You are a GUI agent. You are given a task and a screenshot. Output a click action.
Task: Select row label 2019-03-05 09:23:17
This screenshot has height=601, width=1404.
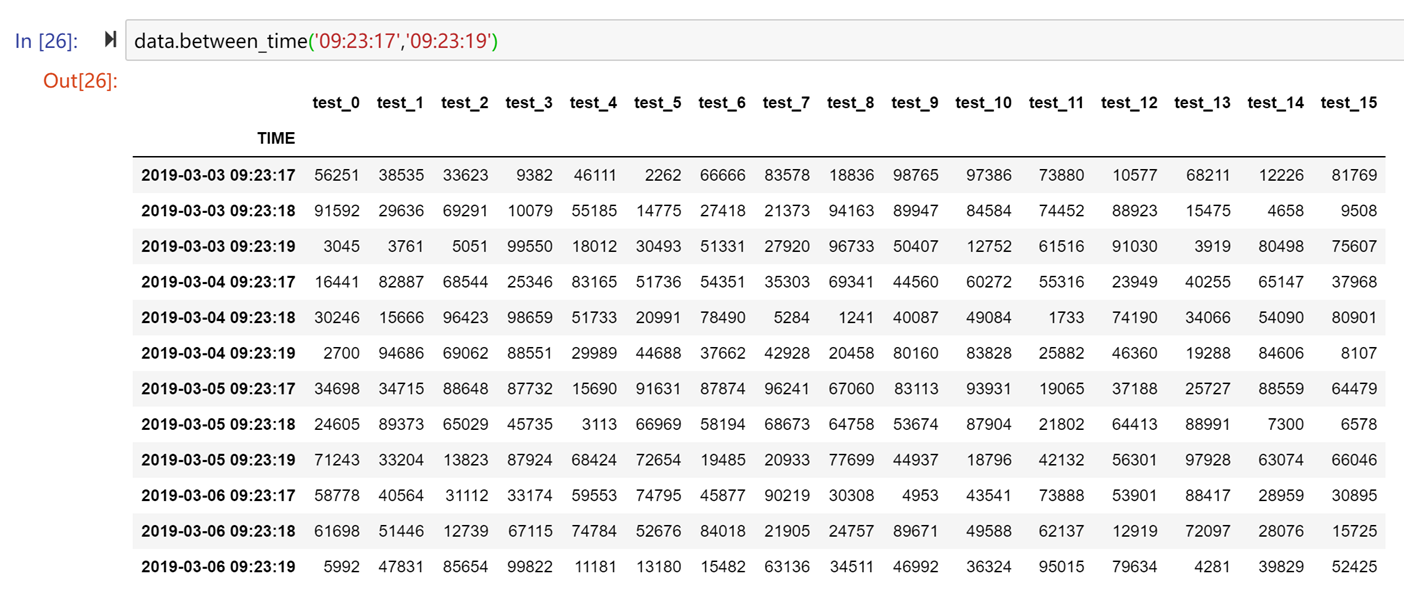[x=218, y=389]
